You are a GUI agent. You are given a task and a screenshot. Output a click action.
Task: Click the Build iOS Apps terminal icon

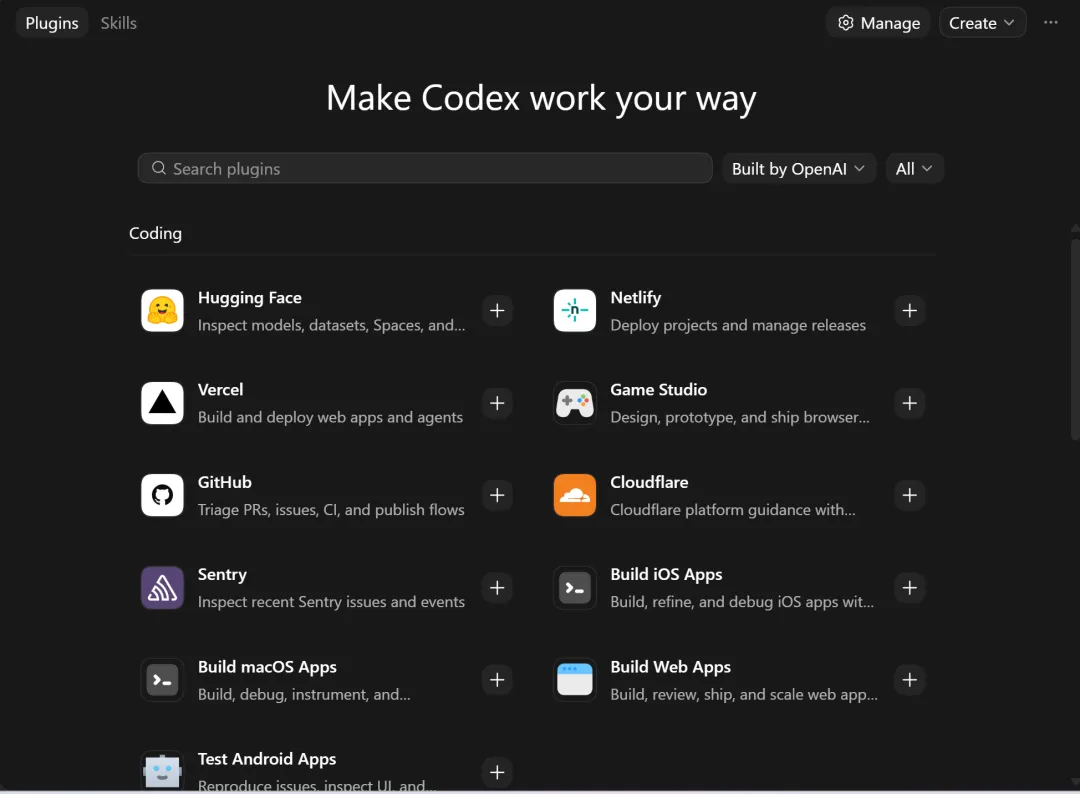[574, 587]
